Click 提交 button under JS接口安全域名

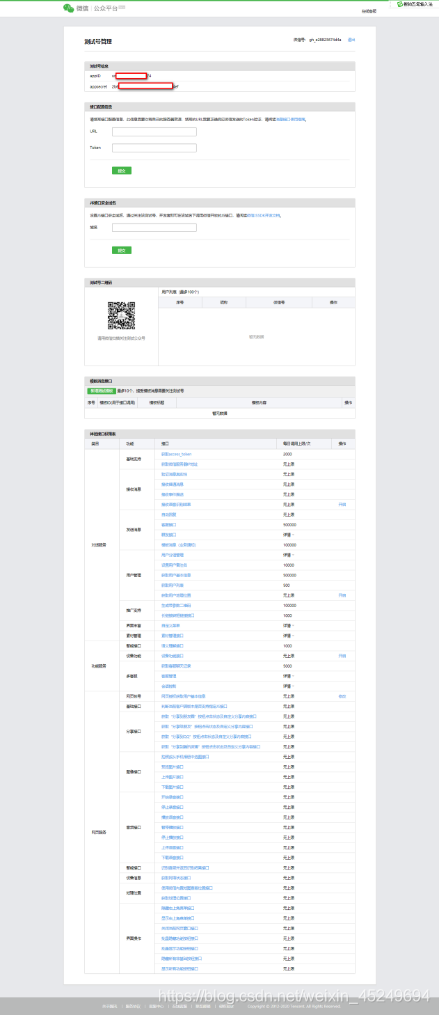point(122,250)
